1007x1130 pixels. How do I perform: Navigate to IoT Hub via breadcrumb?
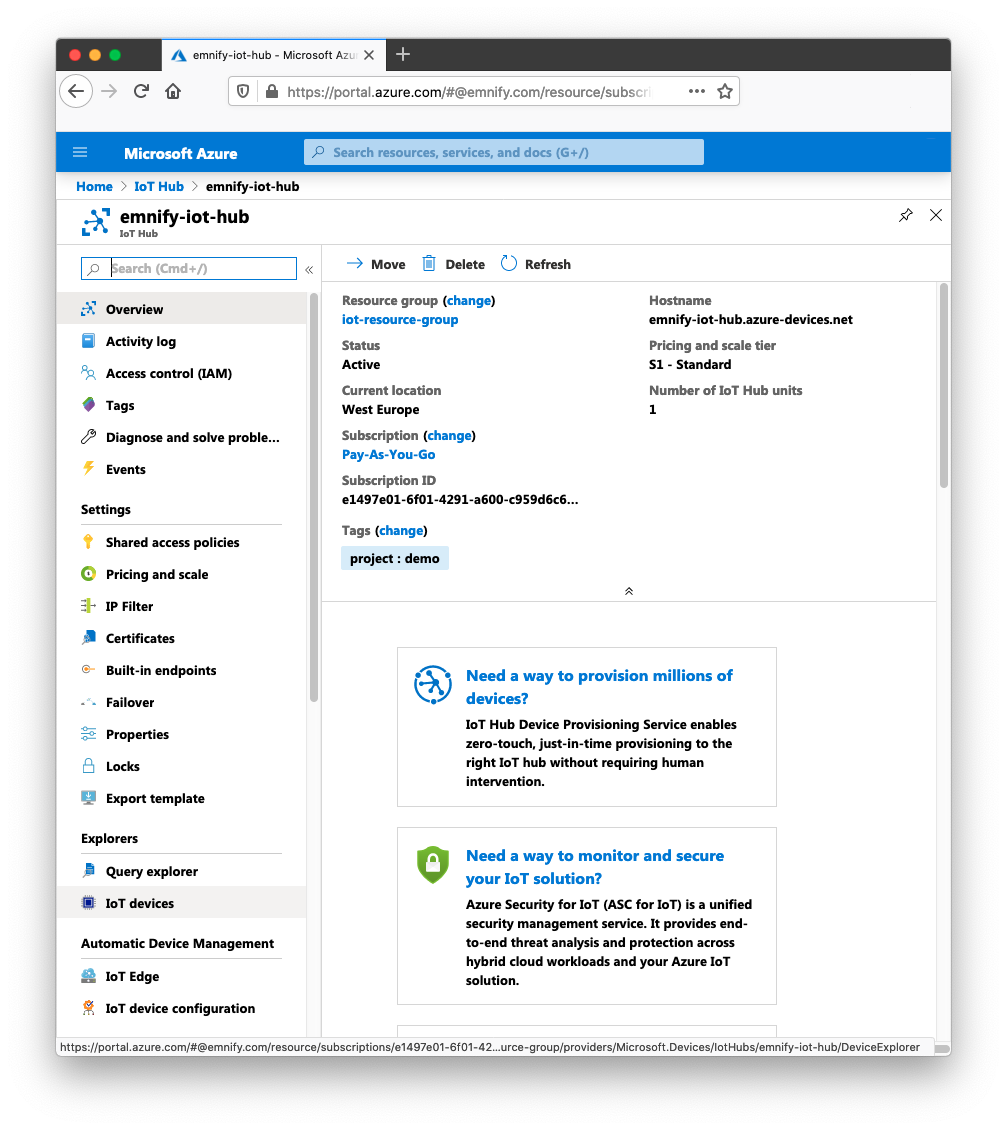pyautogui.click(x=159, y=186)
